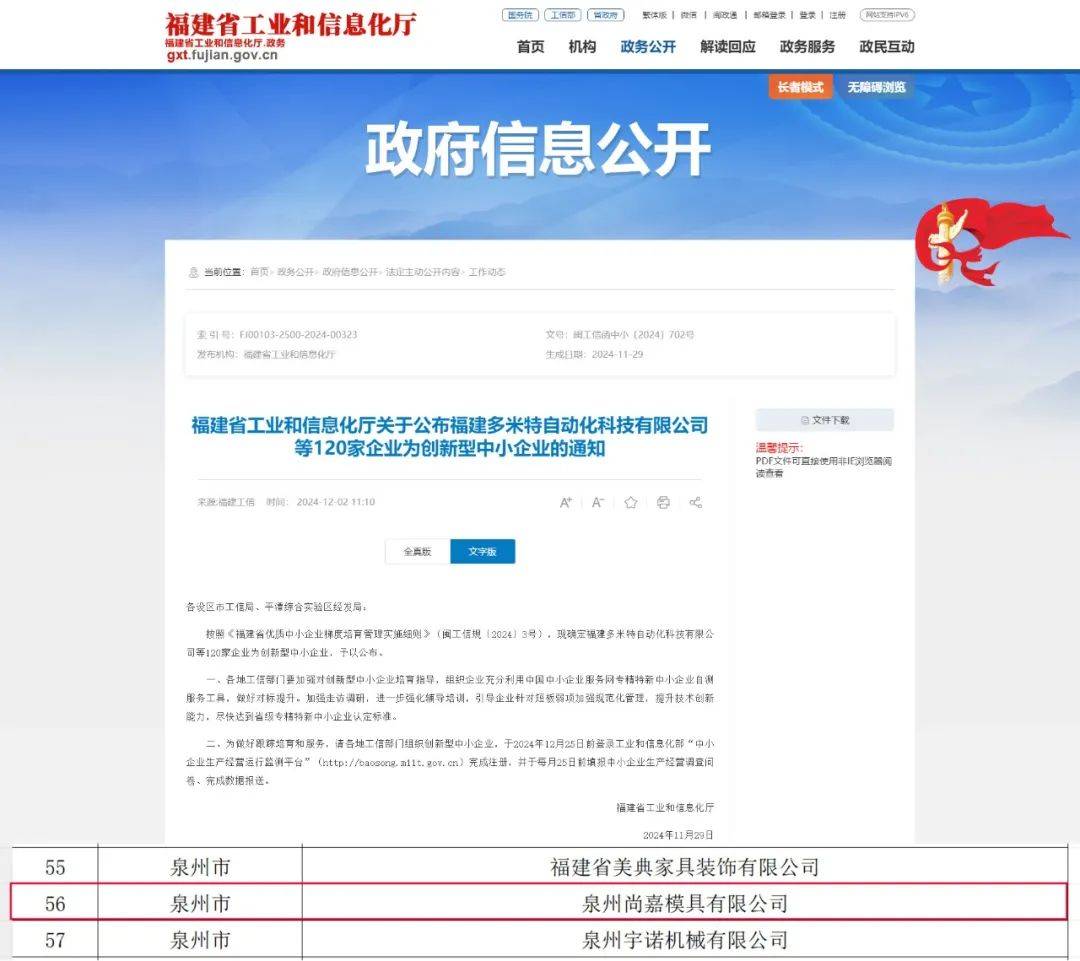Image resolution: width=1080 pixels, height=961 pixels.
Task: Click breadcrumb link 政务公开
Action: (295, 272)
